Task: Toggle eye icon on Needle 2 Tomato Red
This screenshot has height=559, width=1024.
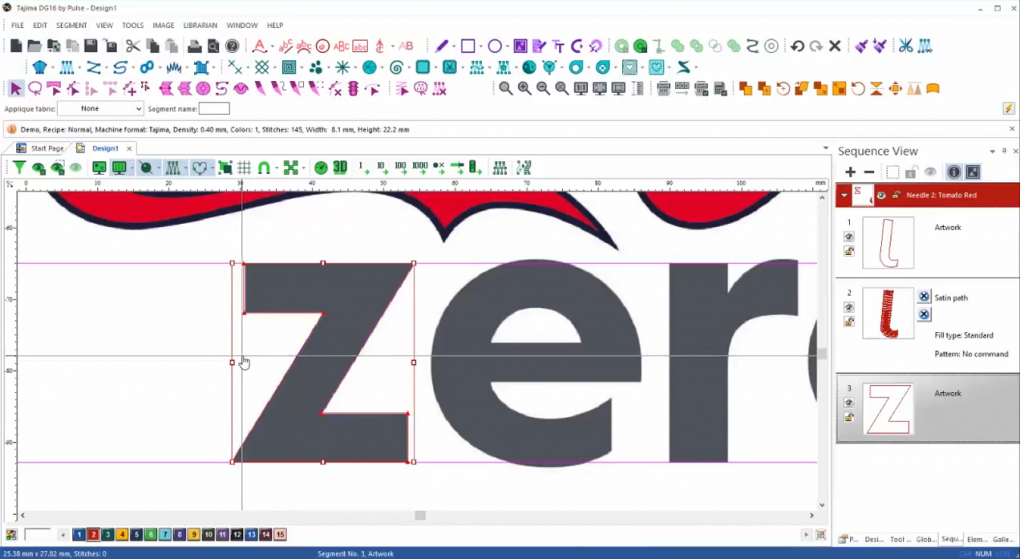Action: (x=881, y=195)
